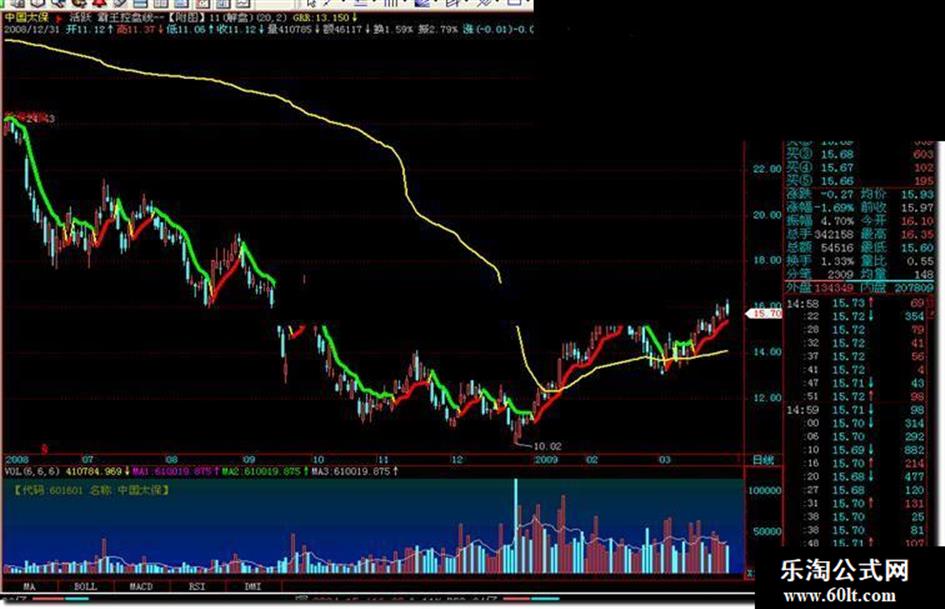
Task: Click the 今开 value 16.10
Action: tap(917, 221)
